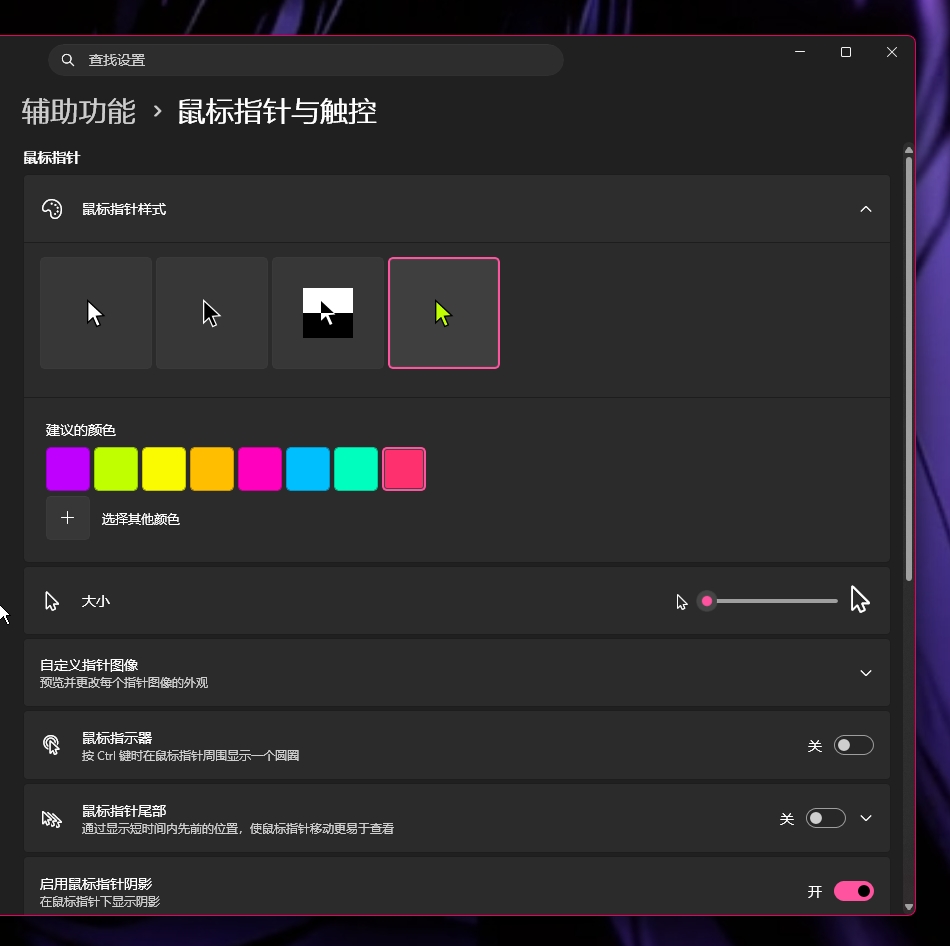Pick the lime green suggested color
The image size is (950, 946).
tap(116, 469)
